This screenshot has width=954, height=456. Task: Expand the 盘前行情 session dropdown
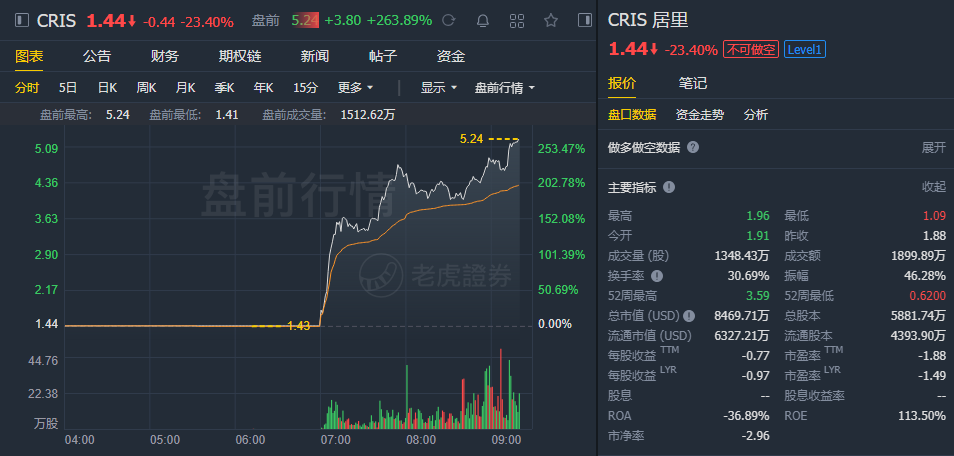click(x=504, y=87)
